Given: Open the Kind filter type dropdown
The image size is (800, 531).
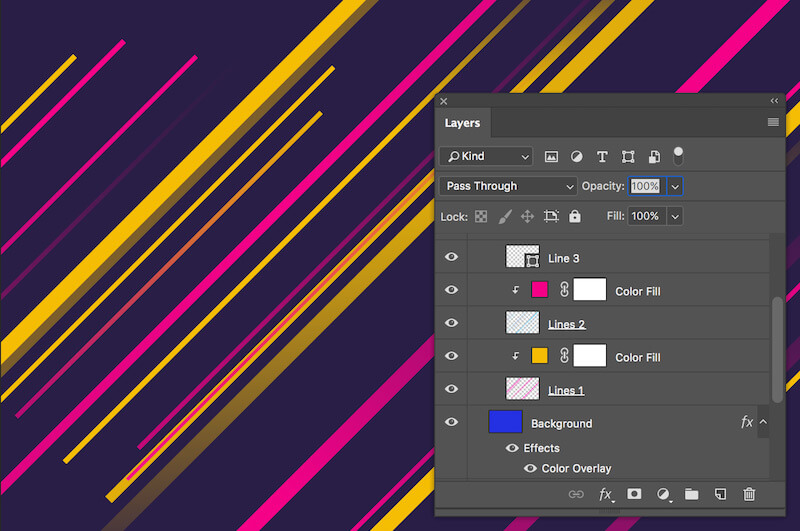Looking at the screenshot, I should tap(486, 157).
